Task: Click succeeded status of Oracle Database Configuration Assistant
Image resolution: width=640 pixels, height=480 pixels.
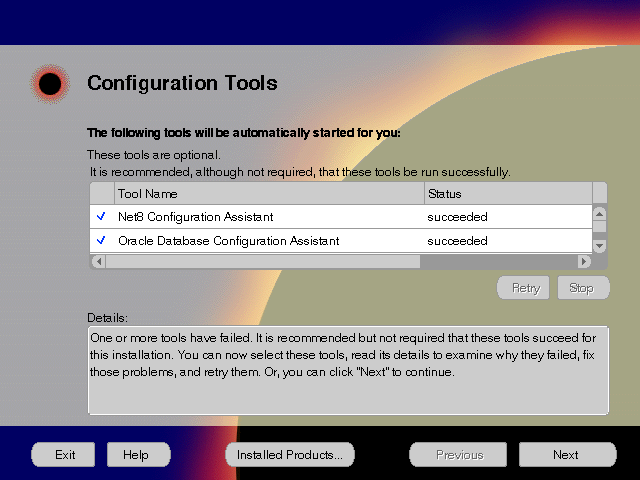Action: coord(457,241)
